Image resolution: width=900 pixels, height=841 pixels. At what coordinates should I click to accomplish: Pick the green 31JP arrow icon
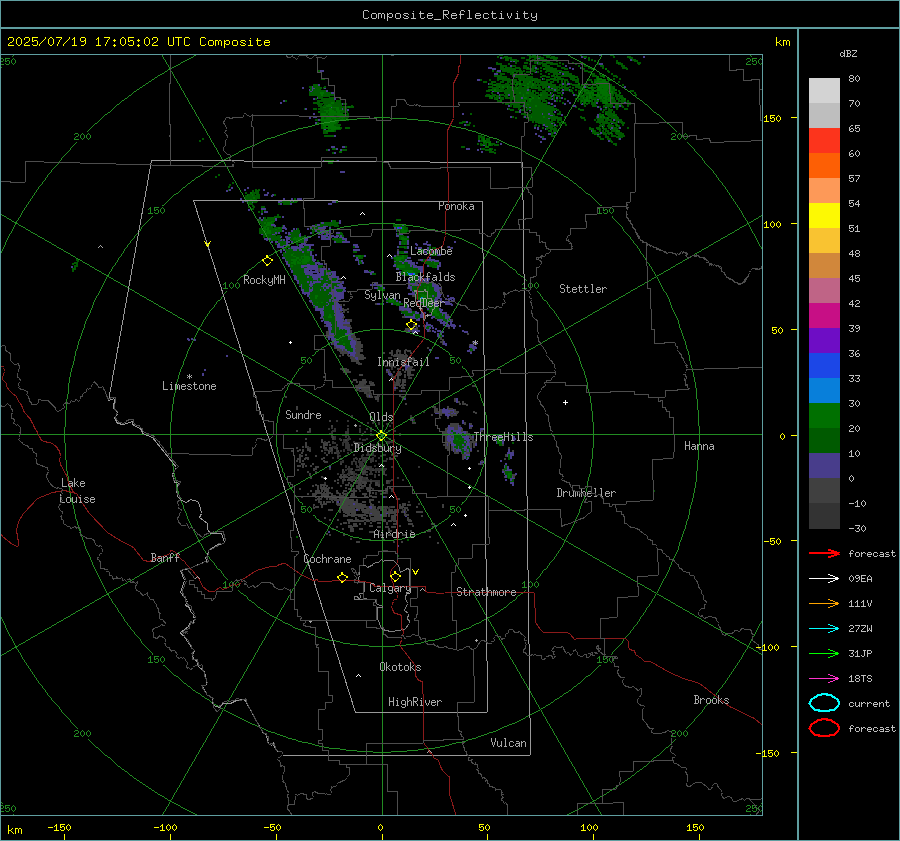[824, 653]
